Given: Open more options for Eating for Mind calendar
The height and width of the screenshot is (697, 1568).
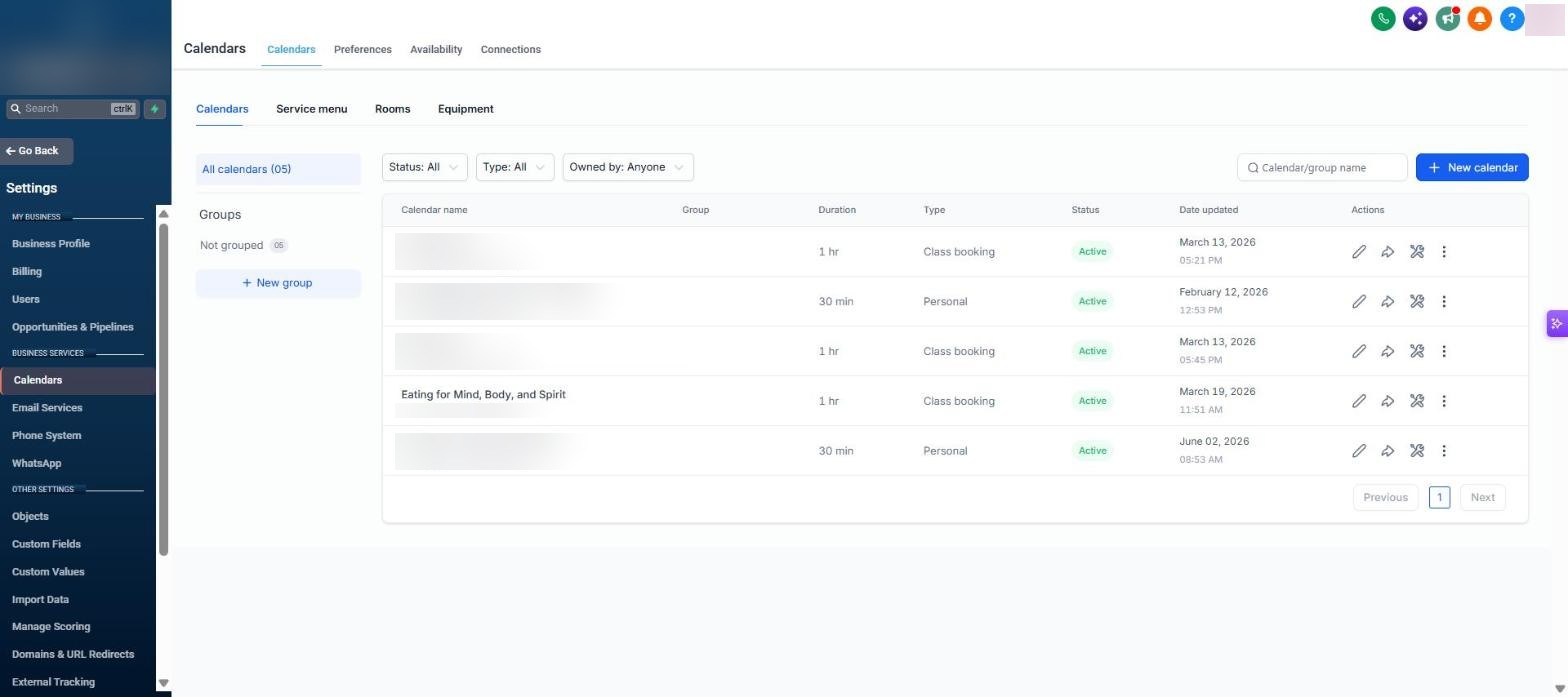Looking at the screenshot, I should [x=1444, y=401].
